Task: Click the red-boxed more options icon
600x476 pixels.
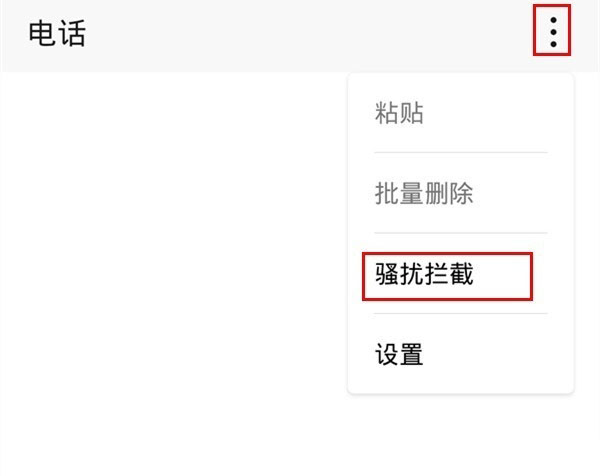Action: [552, 30]
